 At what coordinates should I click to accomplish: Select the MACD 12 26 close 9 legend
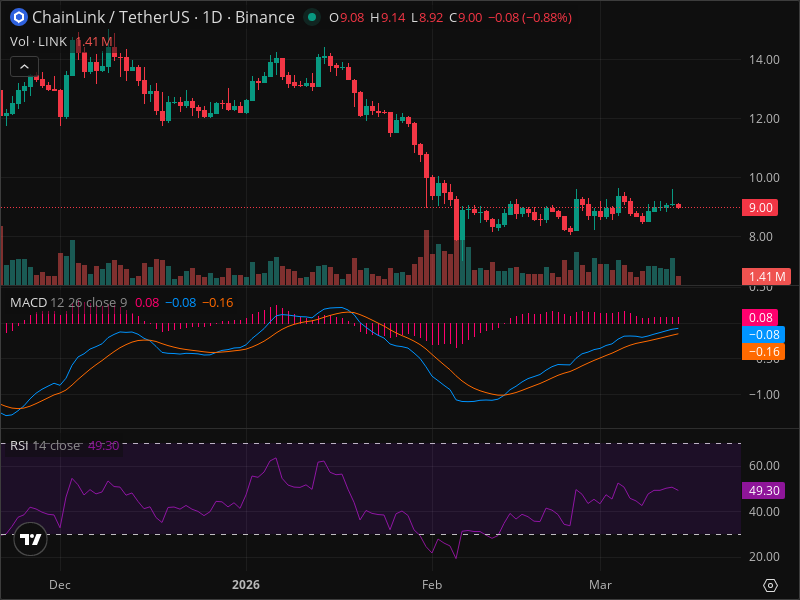coord(69,303)
